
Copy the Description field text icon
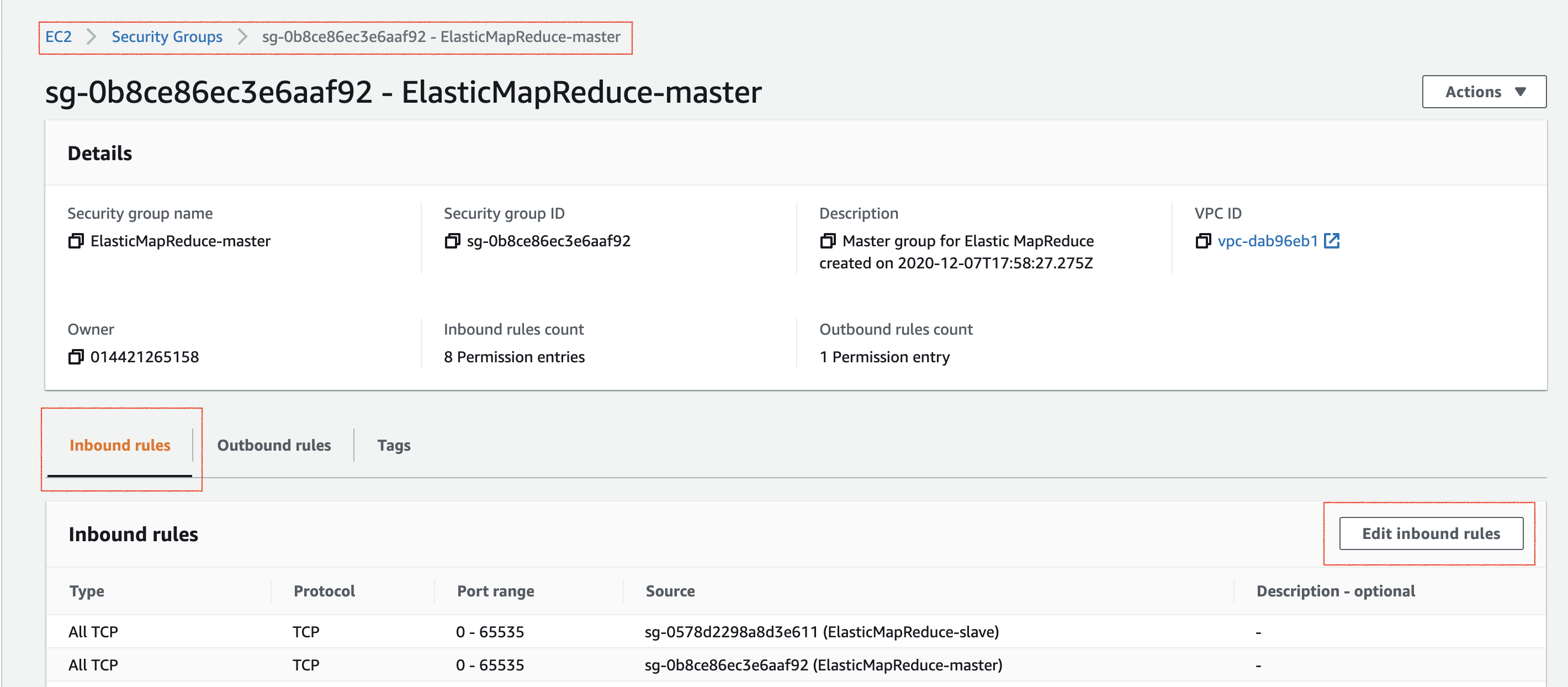point(828,241)
